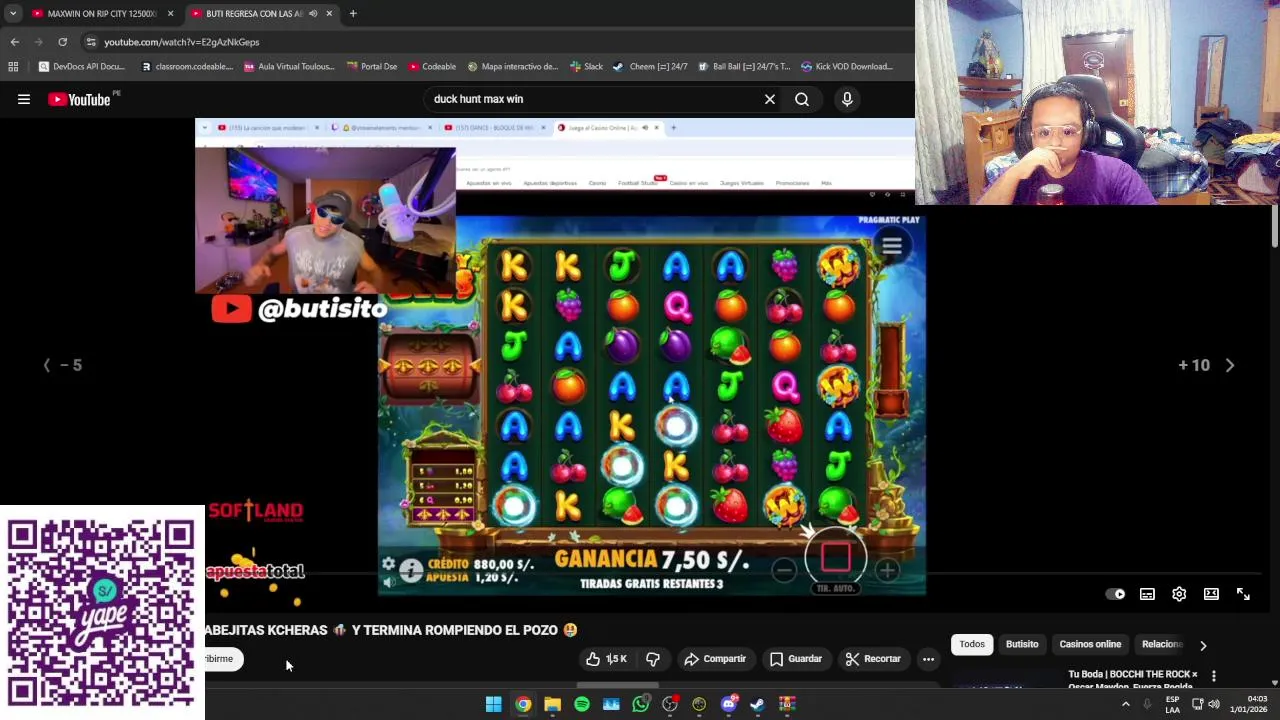
Task: Open Ball Ball 24/7 bookmark
Action: pyautogui.click(x=744, y=67)
